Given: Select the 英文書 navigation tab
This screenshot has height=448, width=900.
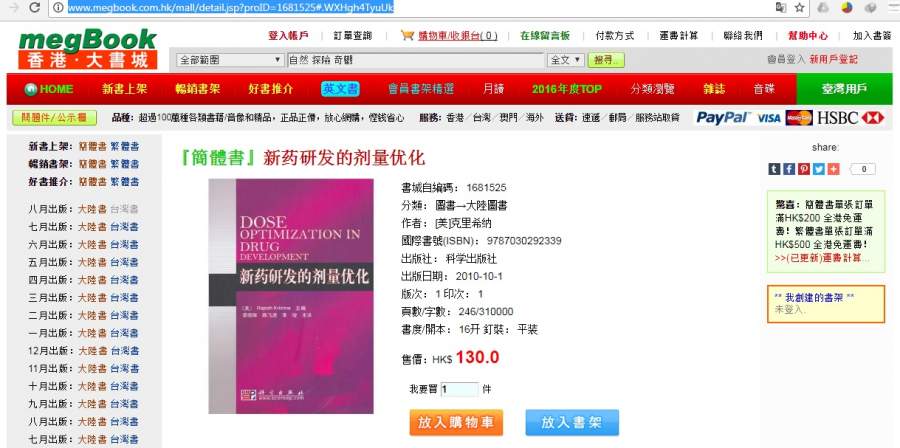Looking at the screenshot, I should 340,89.
